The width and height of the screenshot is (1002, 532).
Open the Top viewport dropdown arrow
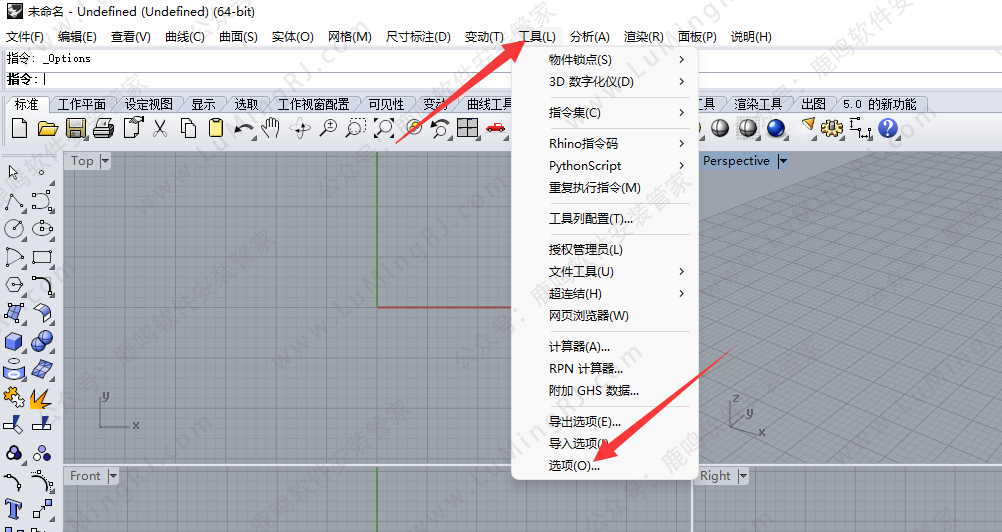[x=105, y=161]
